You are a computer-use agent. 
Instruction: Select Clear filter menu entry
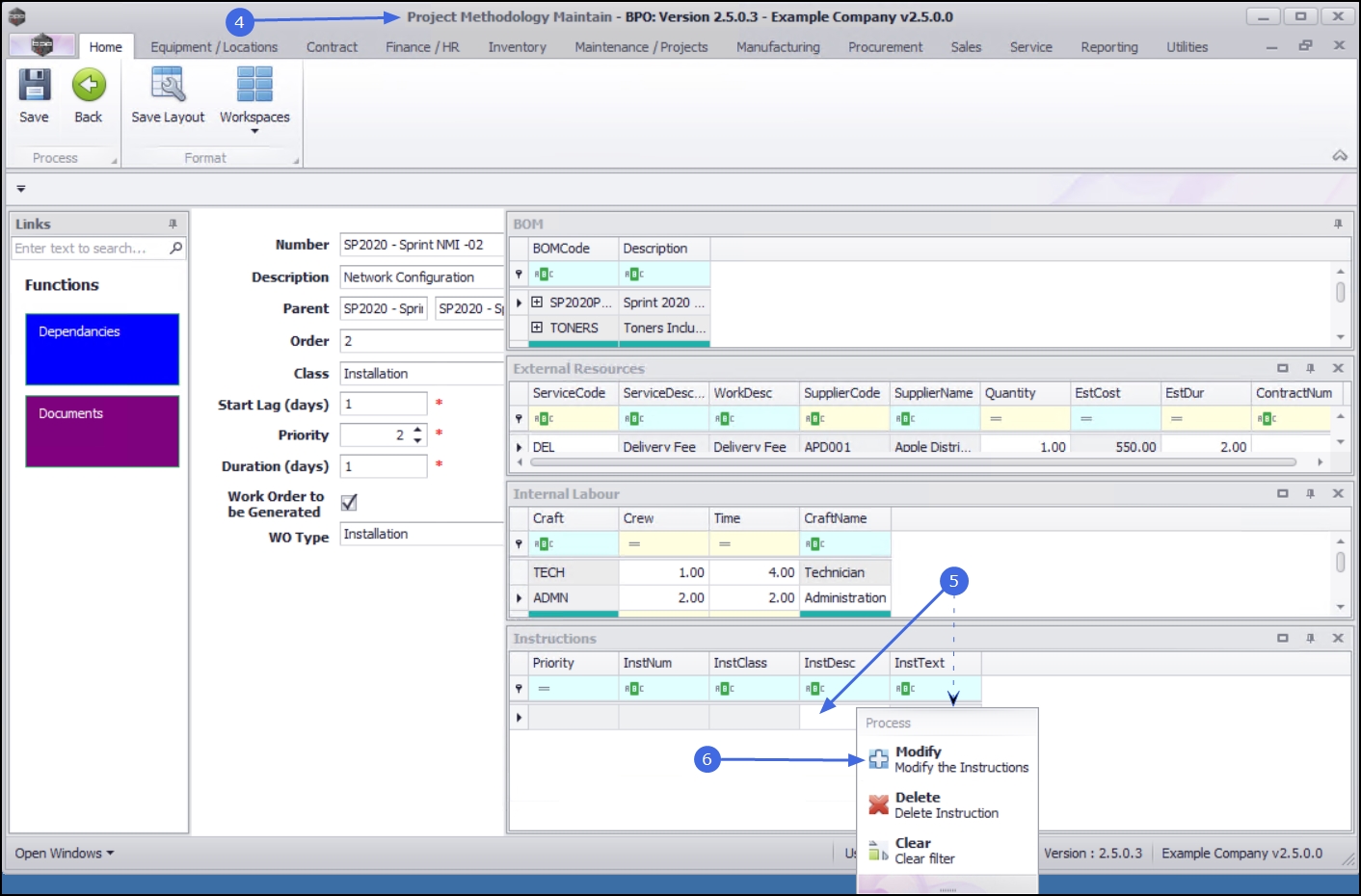[947, 850]
